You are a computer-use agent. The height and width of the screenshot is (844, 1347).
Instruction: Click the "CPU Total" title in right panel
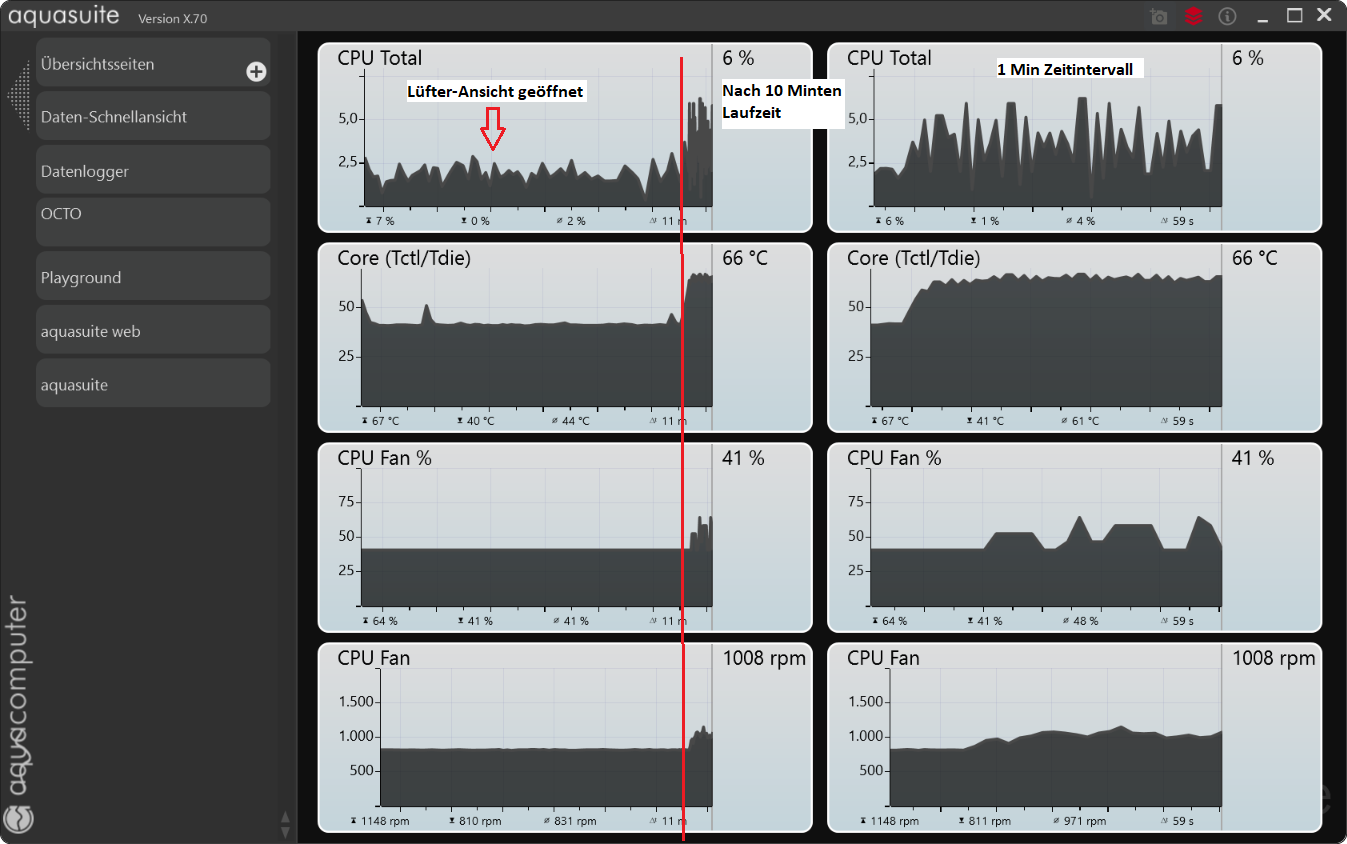point(889,58)
